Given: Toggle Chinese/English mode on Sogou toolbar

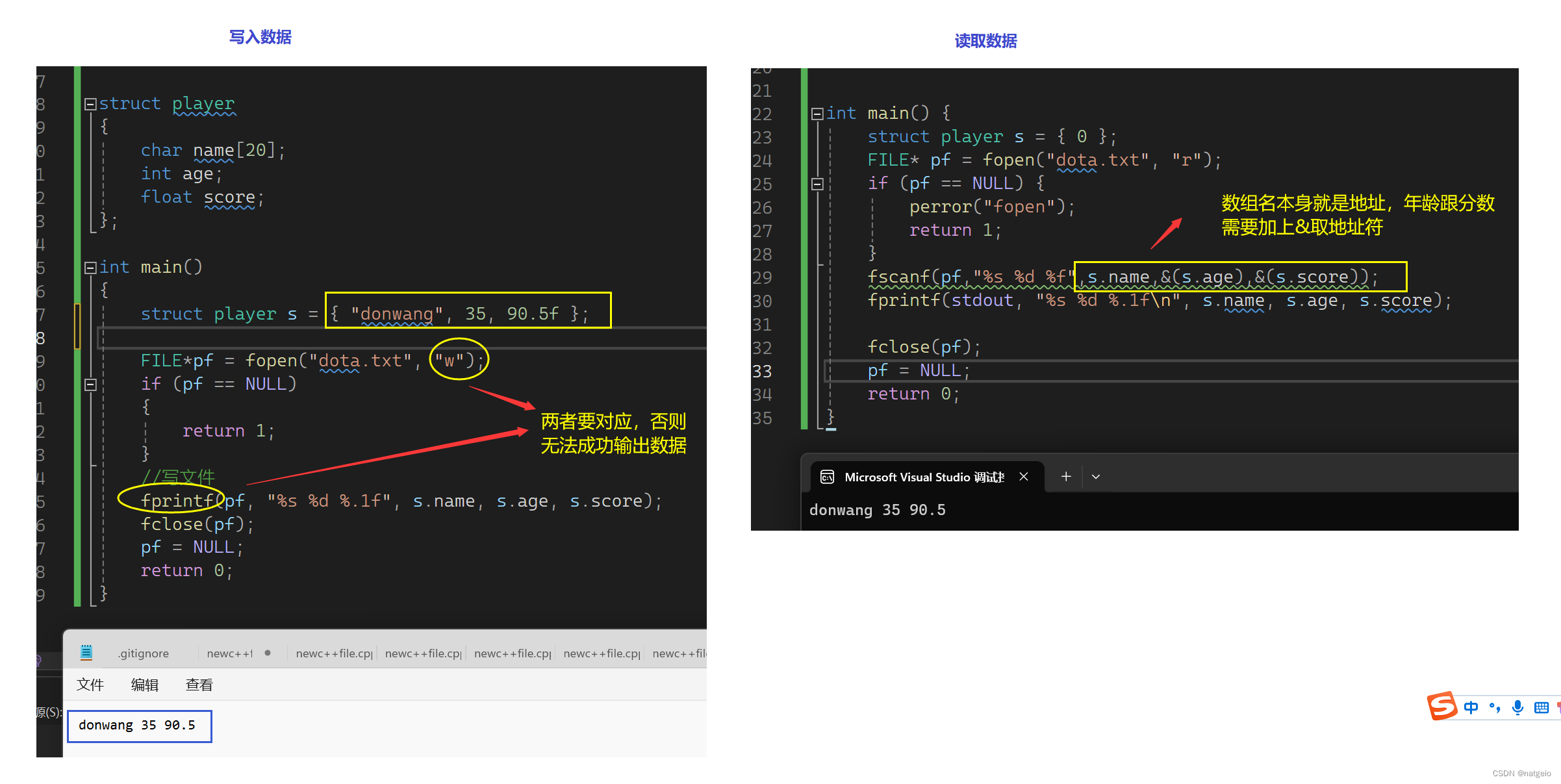Looking at the screenshot, I should click(x=1471, y=707).
